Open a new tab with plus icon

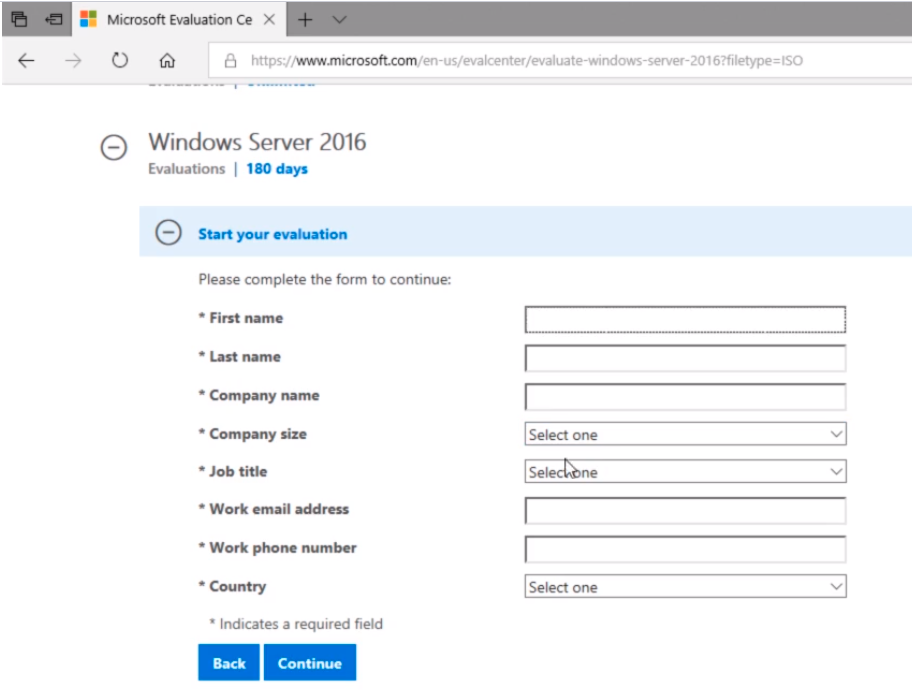[305, 20]
